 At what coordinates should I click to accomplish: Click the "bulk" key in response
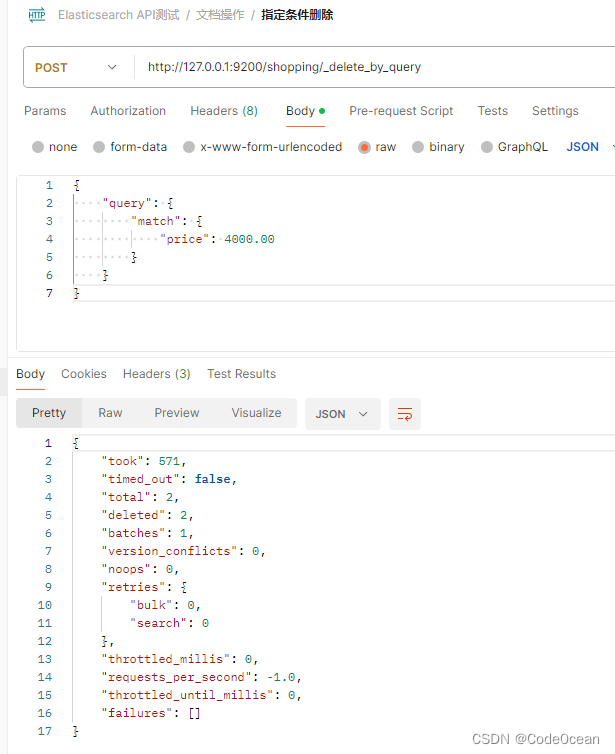(151, 605)
